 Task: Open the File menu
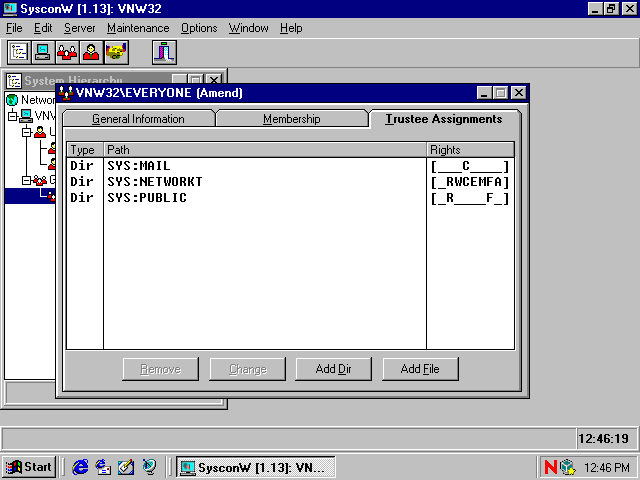point(14,28)
